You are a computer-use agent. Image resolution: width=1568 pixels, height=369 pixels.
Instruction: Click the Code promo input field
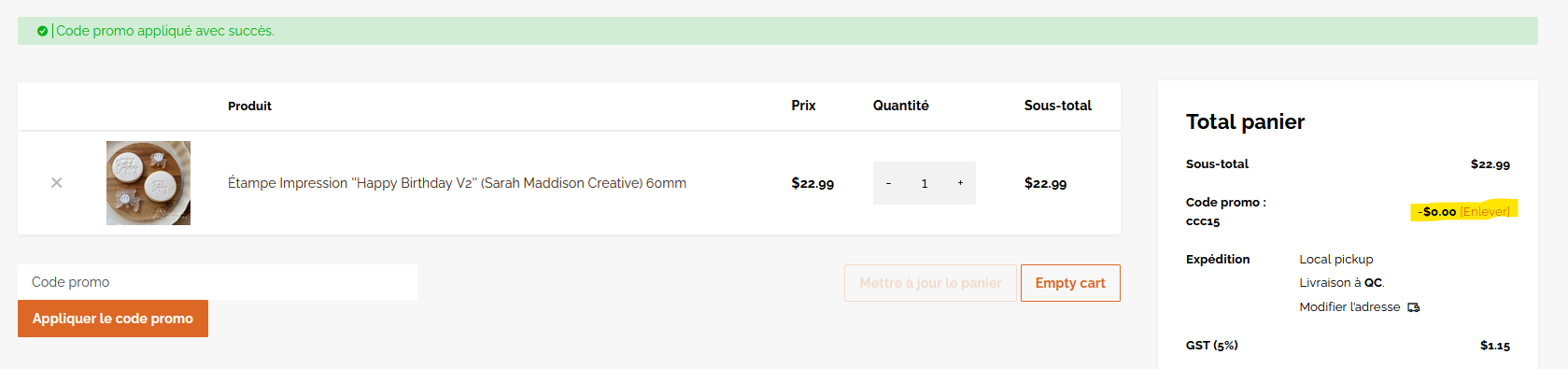(218, 282)
